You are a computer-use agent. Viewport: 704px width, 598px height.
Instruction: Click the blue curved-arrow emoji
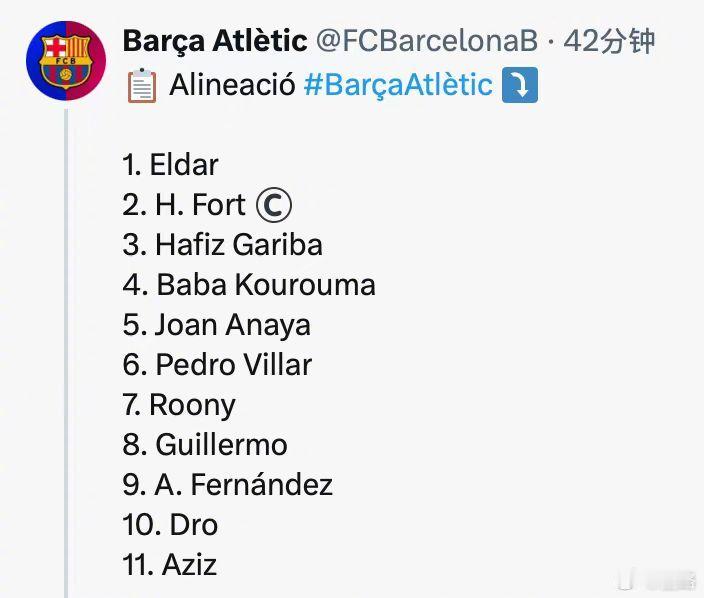(x=519, y=85)
